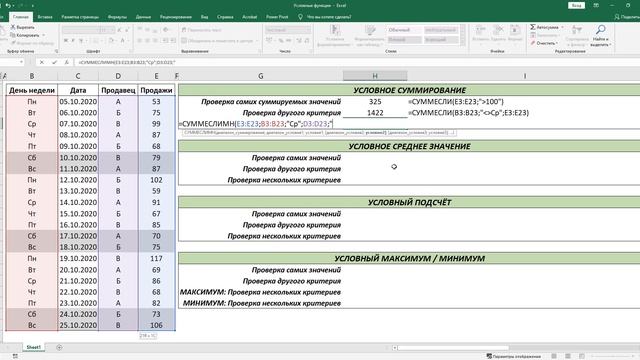640x360 pixels.
Task: Click date cell 19.10.2020
Action: pos(78,258)
